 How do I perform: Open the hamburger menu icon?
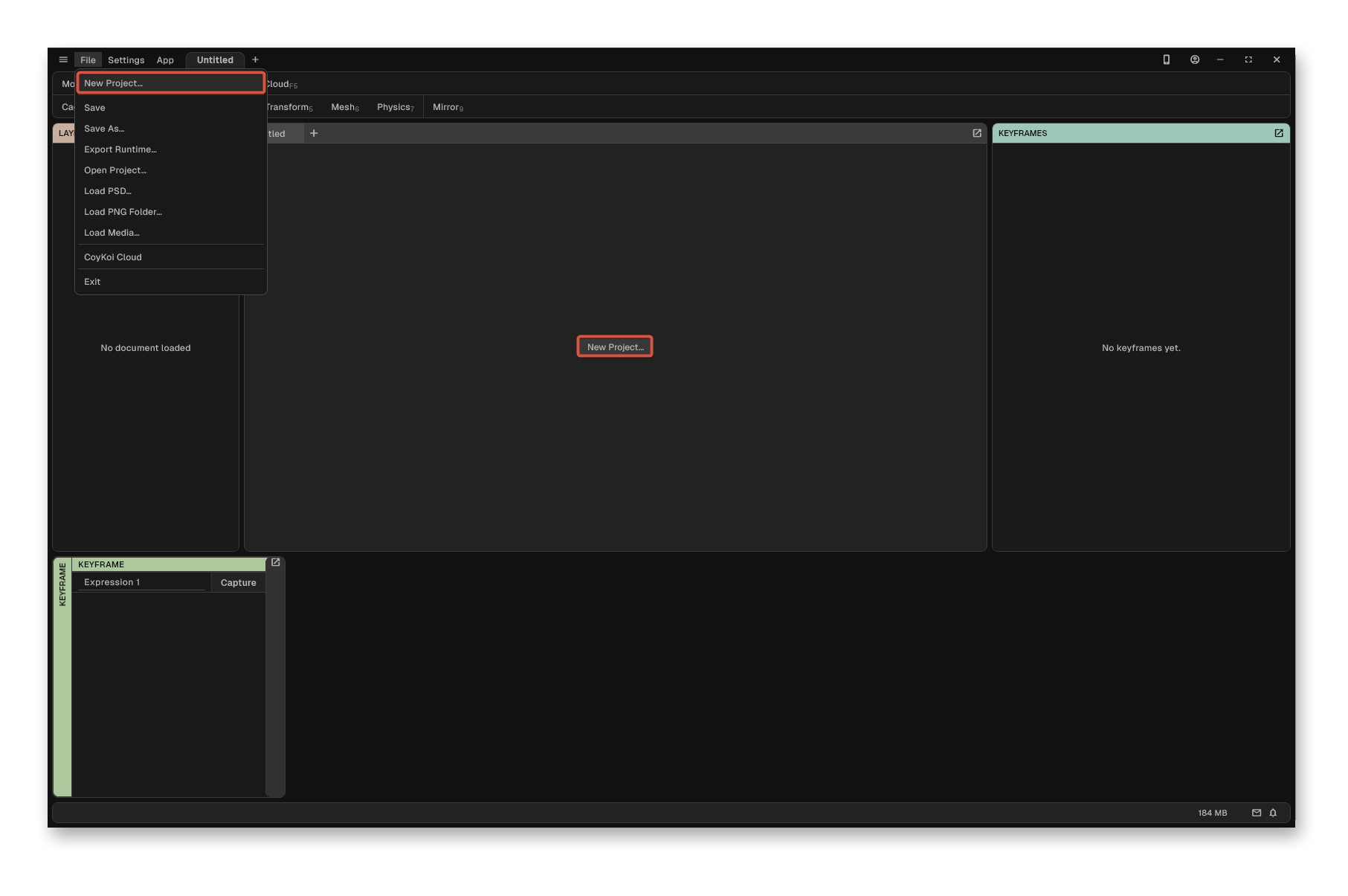[x=63, y=59]
